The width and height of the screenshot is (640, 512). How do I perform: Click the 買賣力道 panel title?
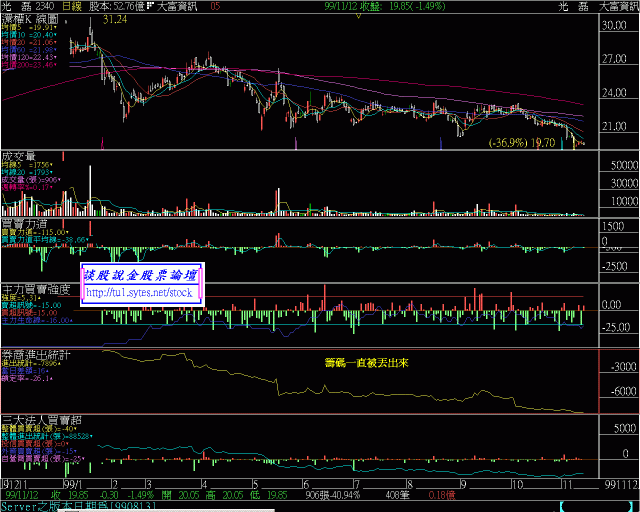coord(24,223)
